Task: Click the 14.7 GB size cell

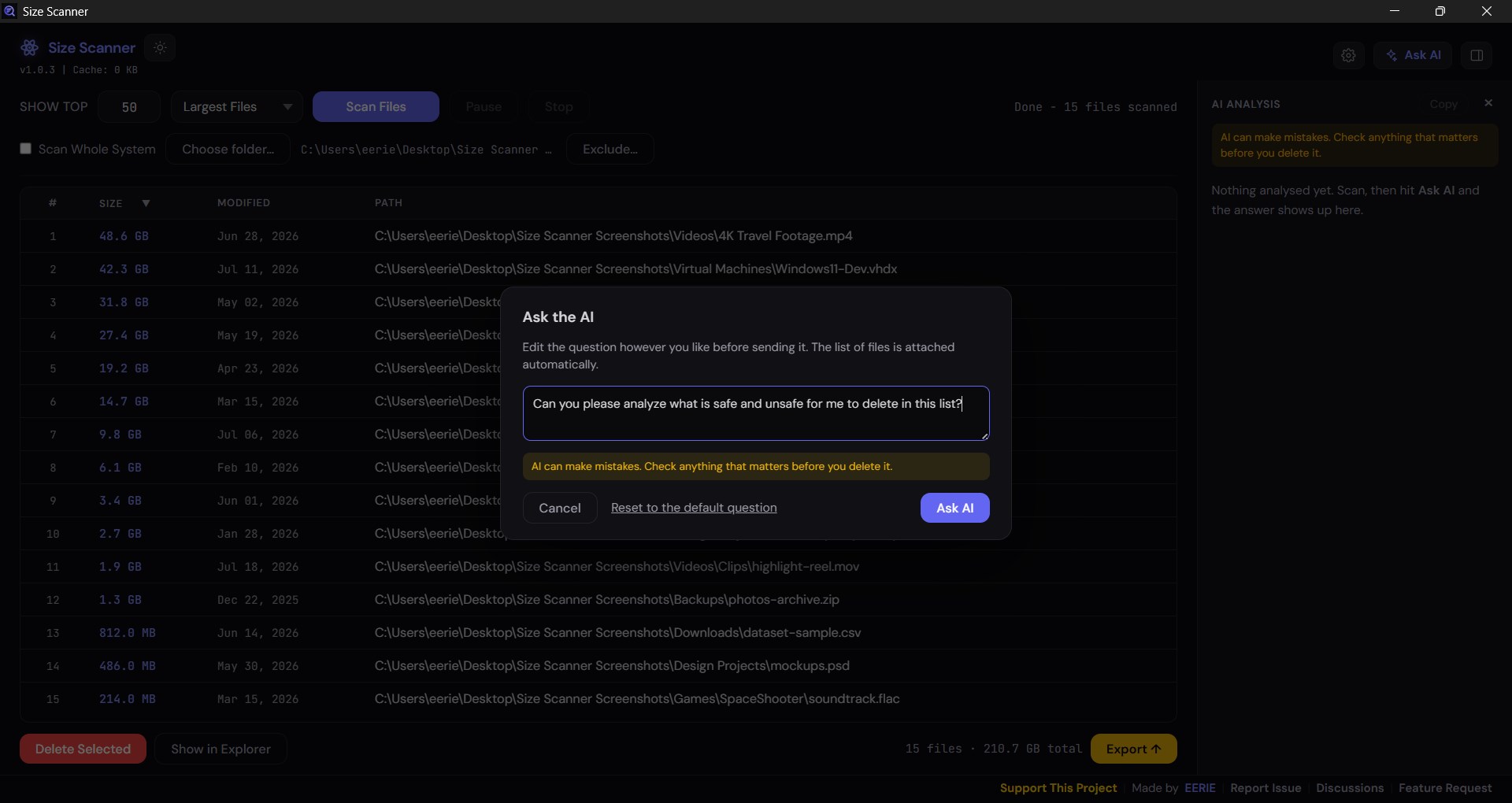Action: click(x=124, y=401)
